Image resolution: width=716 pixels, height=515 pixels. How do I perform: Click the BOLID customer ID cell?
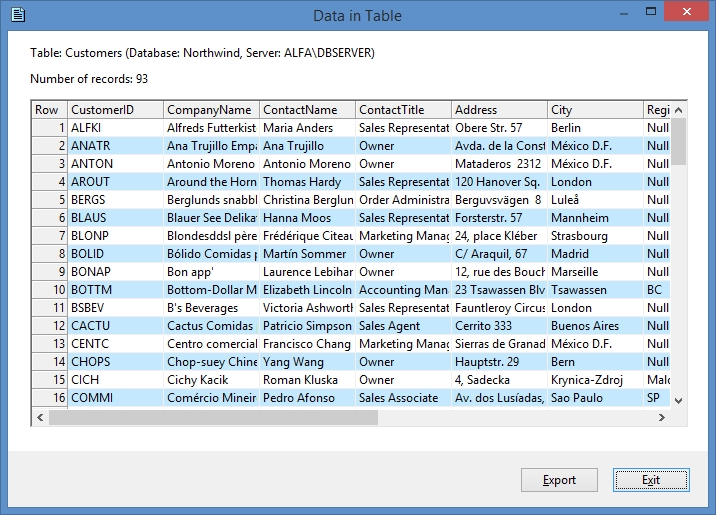click(x=115, y=254)
